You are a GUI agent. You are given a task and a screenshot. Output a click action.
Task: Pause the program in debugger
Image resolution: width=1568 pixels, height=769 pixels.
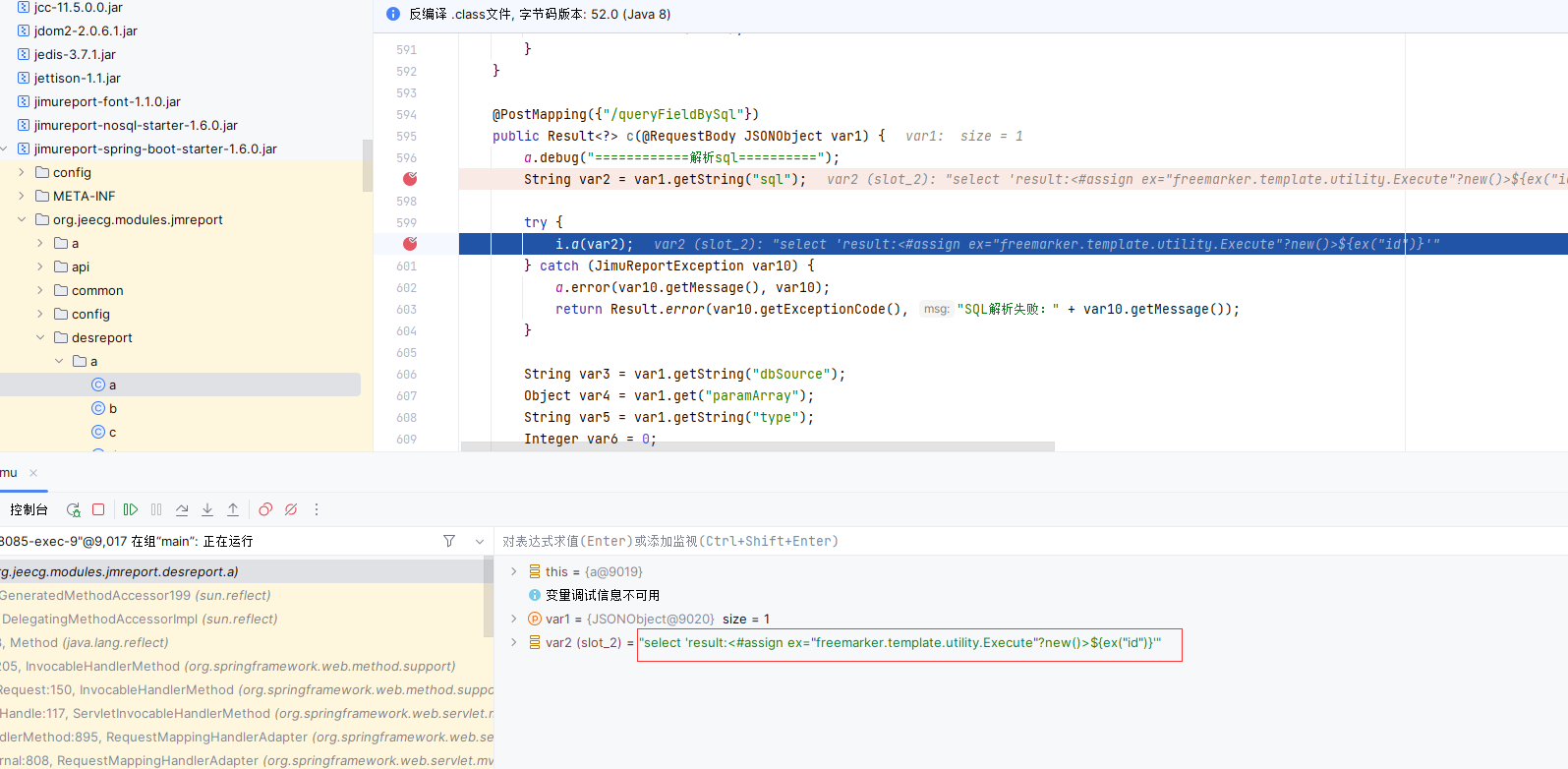(x=156, y=509)
